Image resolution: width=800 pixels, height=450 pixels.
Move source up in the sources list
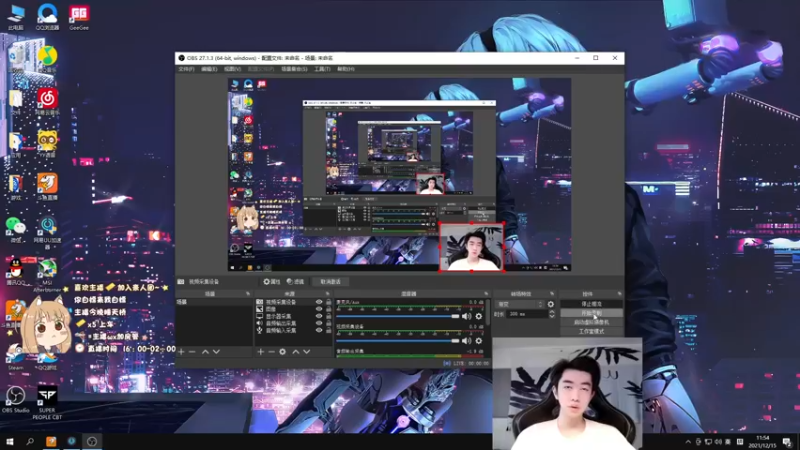tap(295, 352)
